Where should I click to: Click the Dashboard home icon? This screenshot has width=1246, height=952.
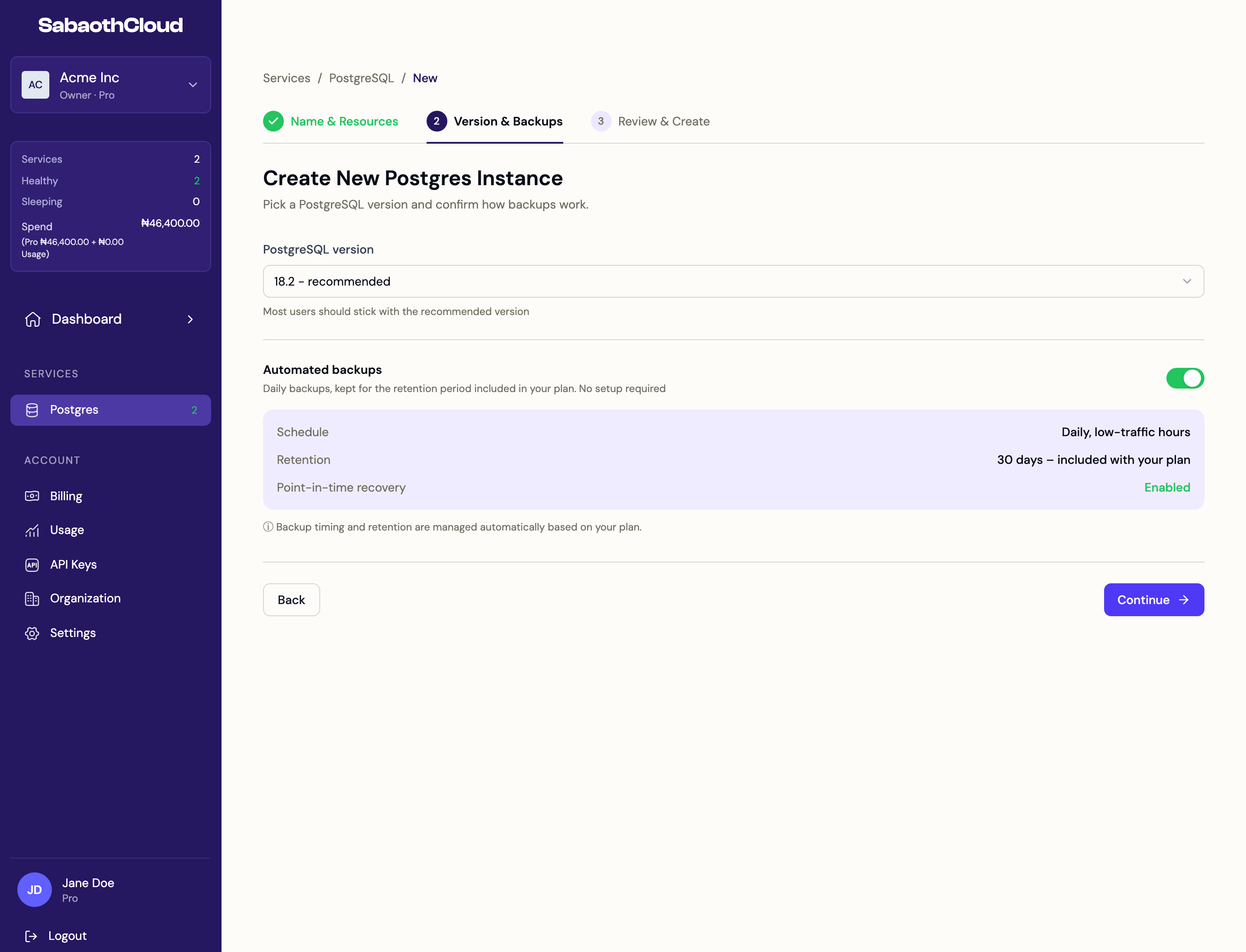[x=33, y=320]
